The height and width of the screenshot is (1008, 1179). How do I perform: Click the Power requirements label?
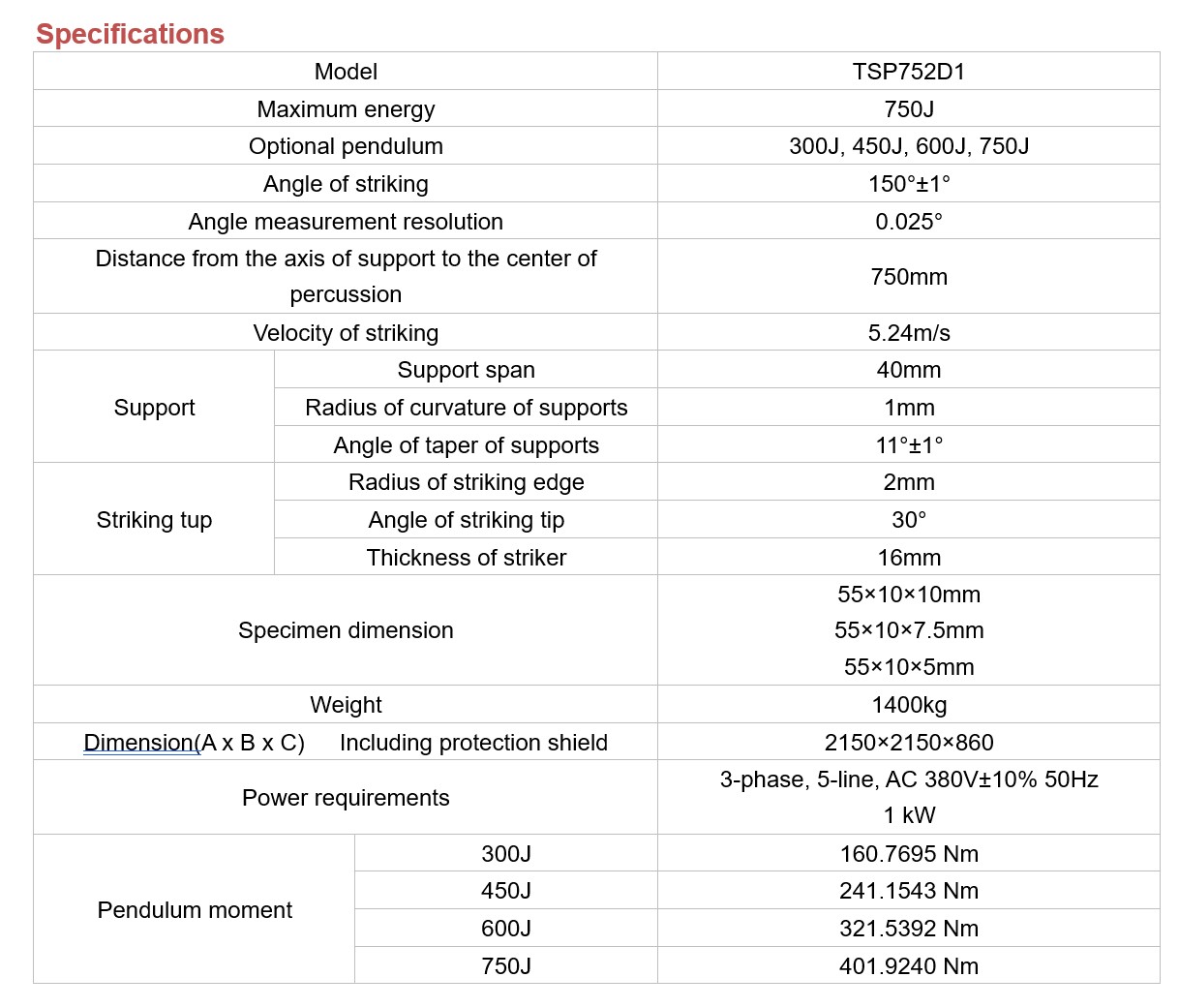coord(346,798)
